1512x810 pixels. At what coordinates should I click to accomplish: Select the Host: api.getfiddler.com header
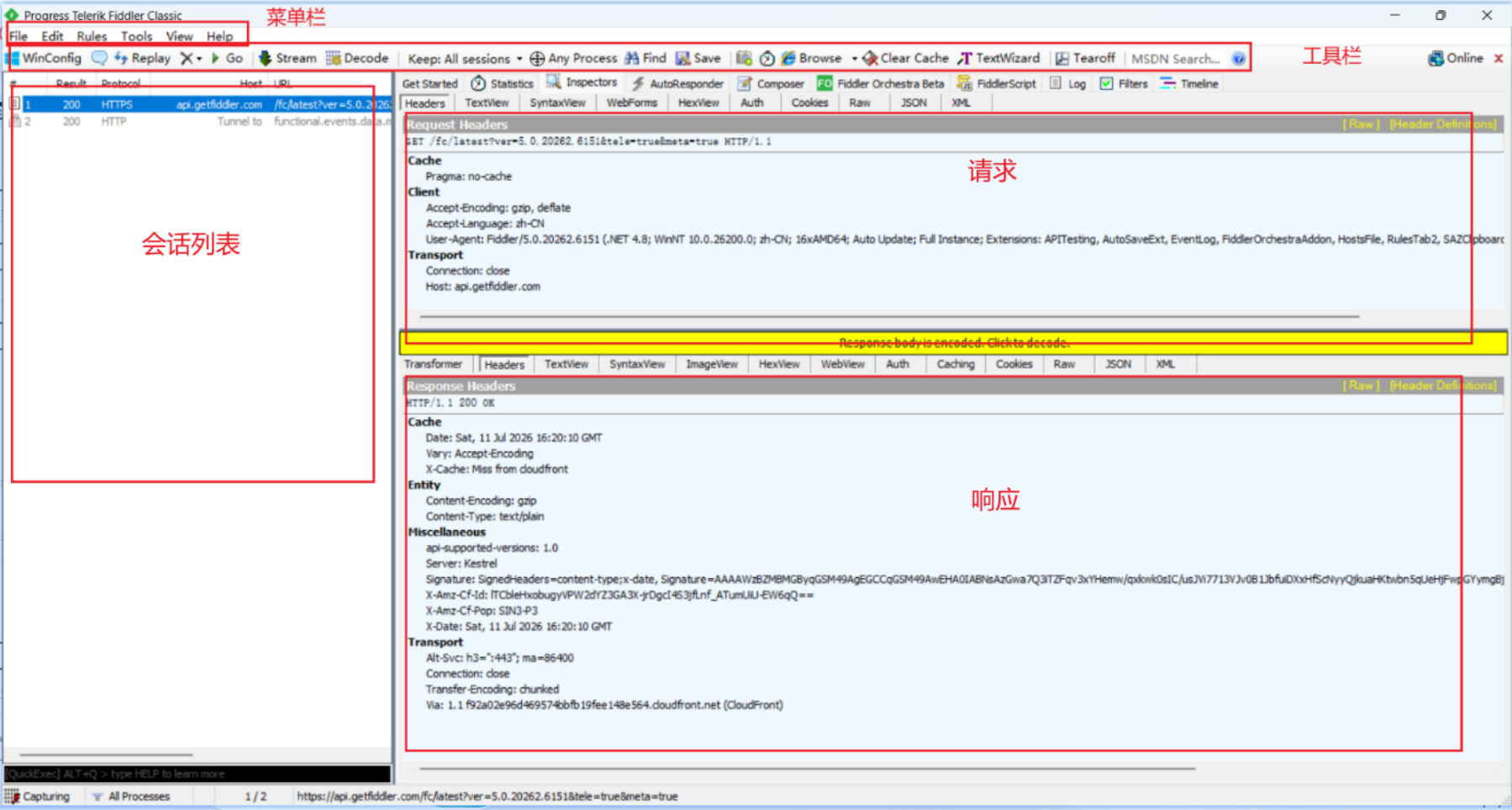point(482,287)
